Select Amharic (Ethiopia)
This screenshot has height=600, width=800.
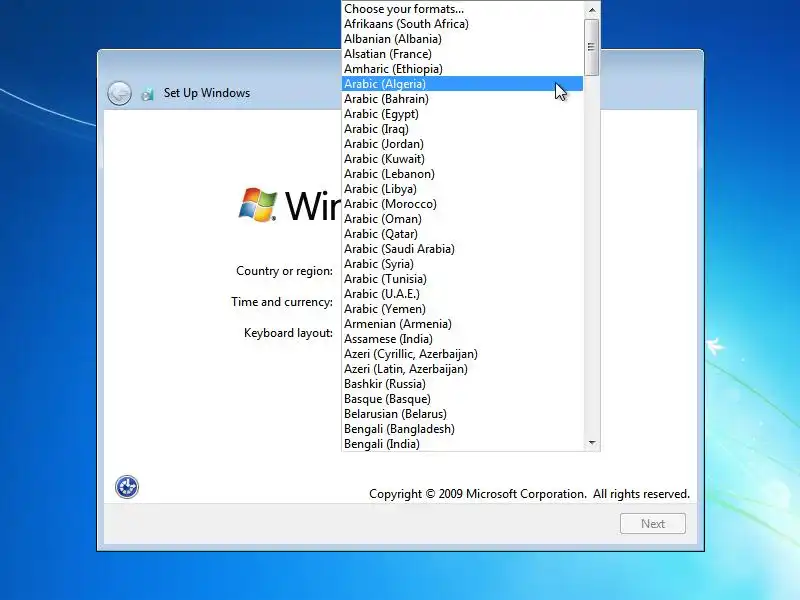[x=462, y=69]
